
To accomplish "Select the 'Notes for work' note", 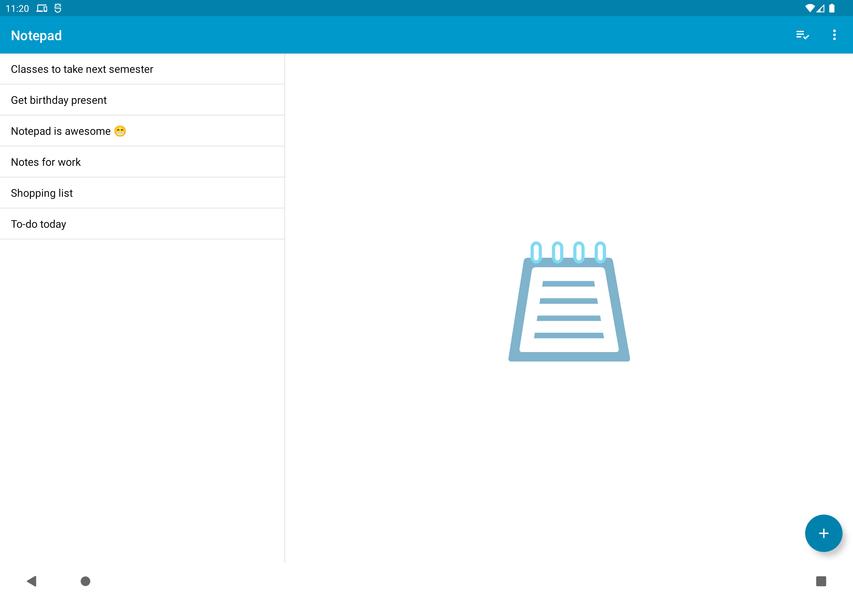I will coord(142,162).
